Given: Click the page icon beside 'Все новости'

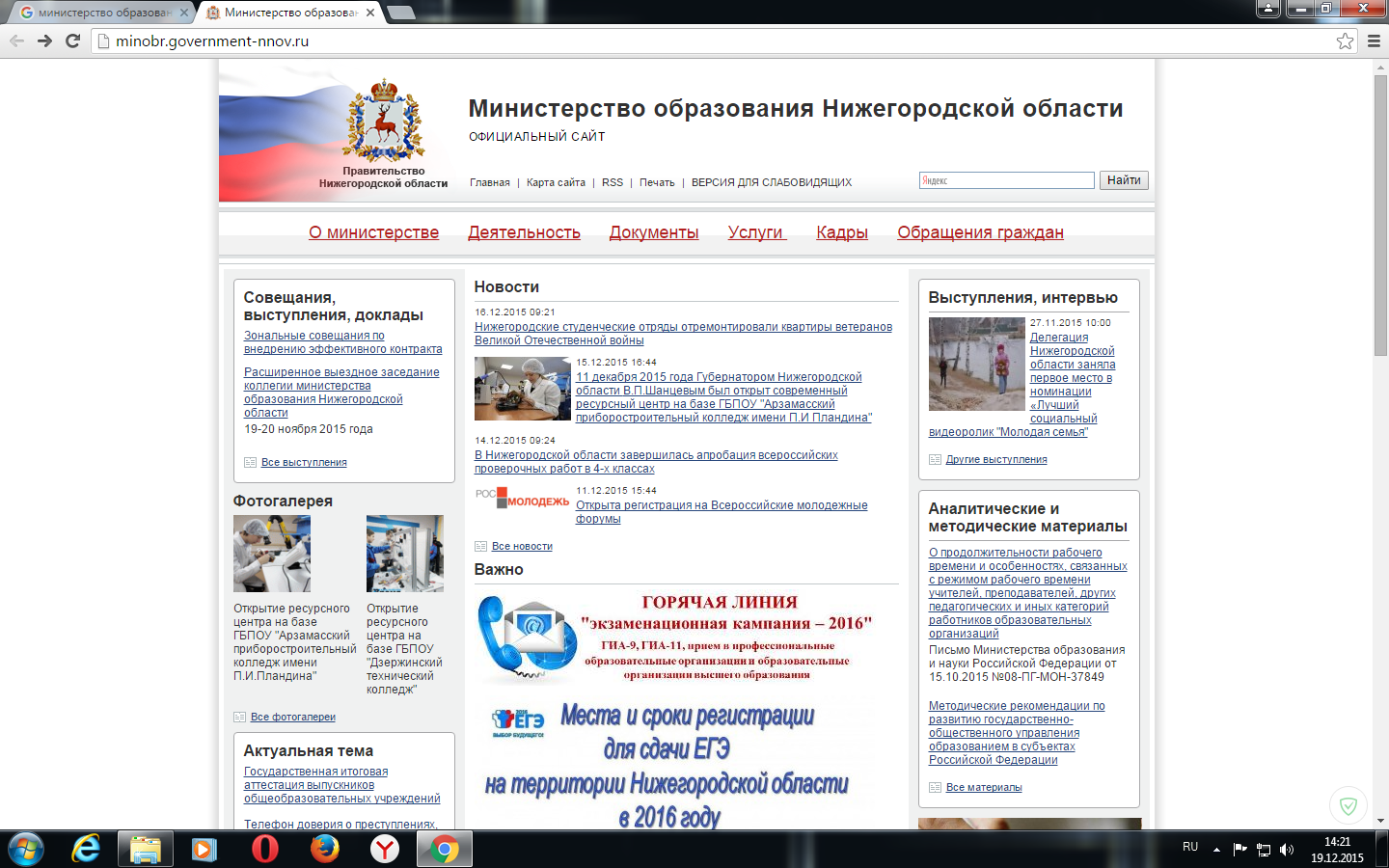Looking at the screenshot, I should pyautogui.click(x=480, y=546).
